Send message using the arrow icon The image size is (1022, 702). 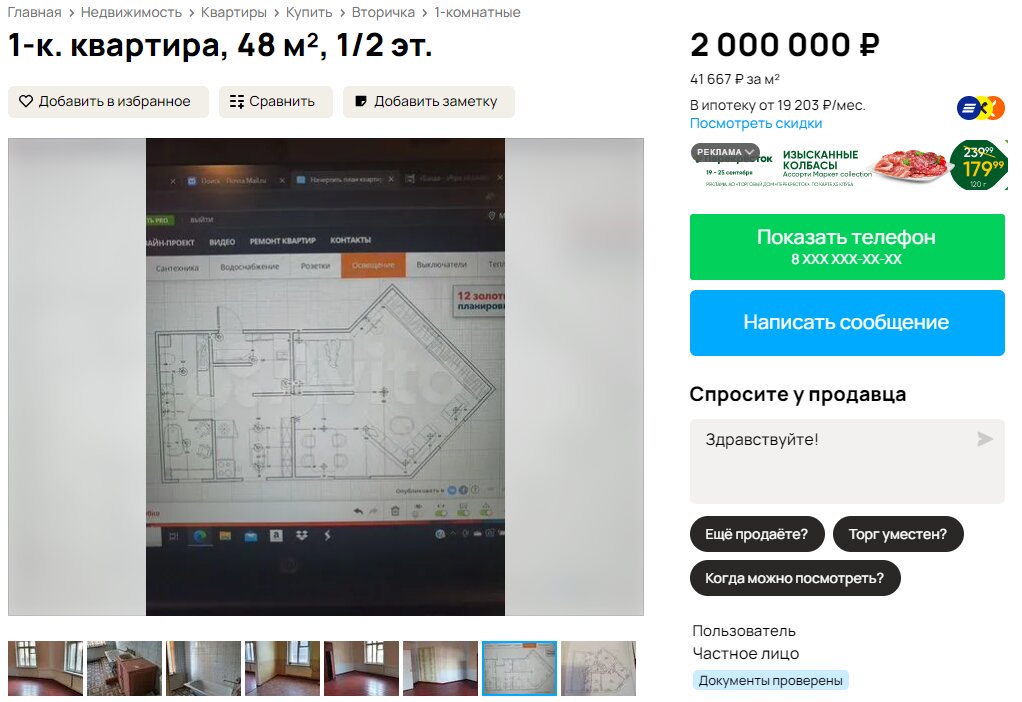click(x=985, y=439)
